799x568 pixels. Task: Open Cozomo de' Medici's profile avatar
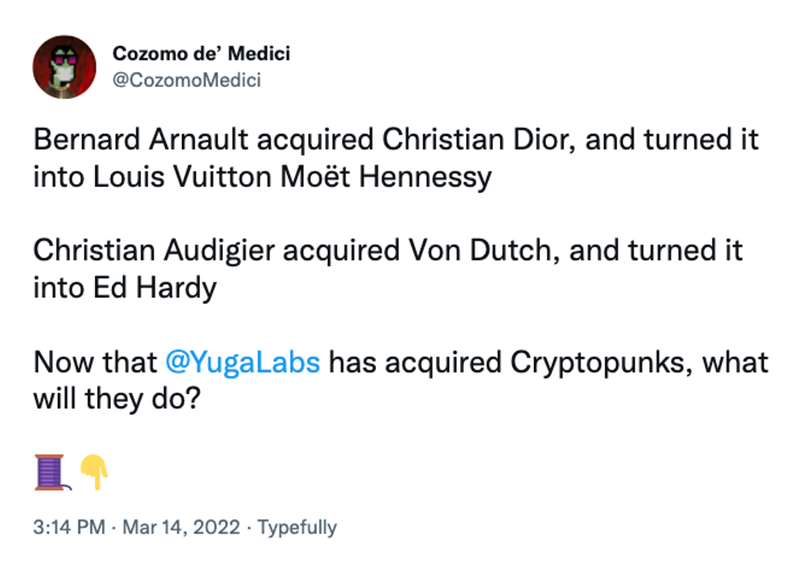coord(64,67)
